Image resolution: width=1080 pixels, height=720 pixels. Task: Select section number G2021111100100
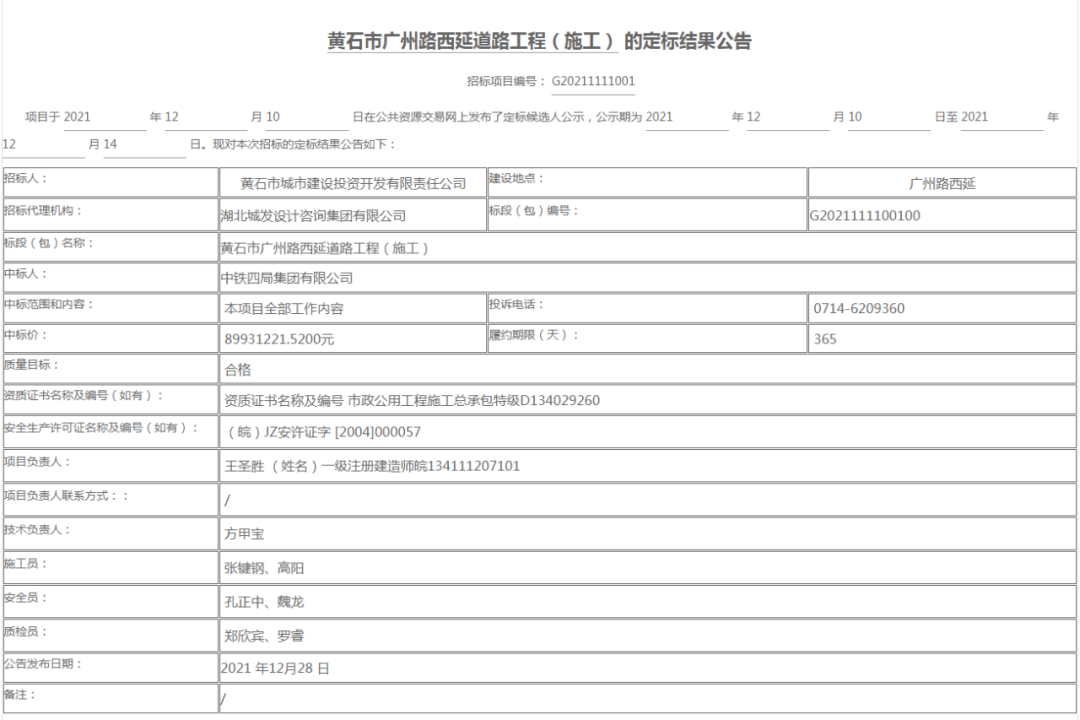click(865, 216)
